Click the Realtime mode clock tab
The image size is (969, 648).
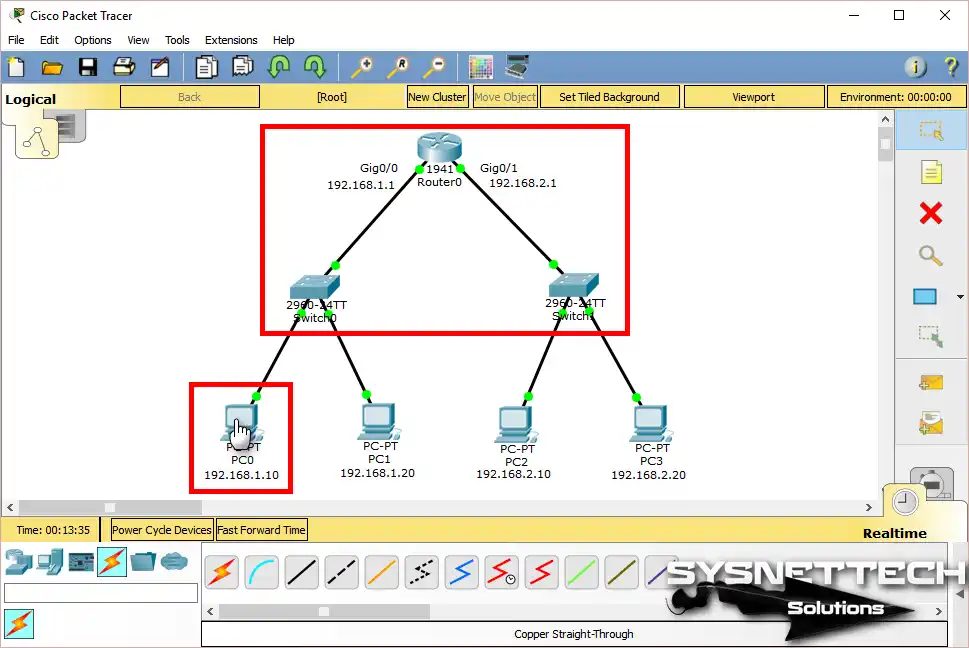(905, 502)
